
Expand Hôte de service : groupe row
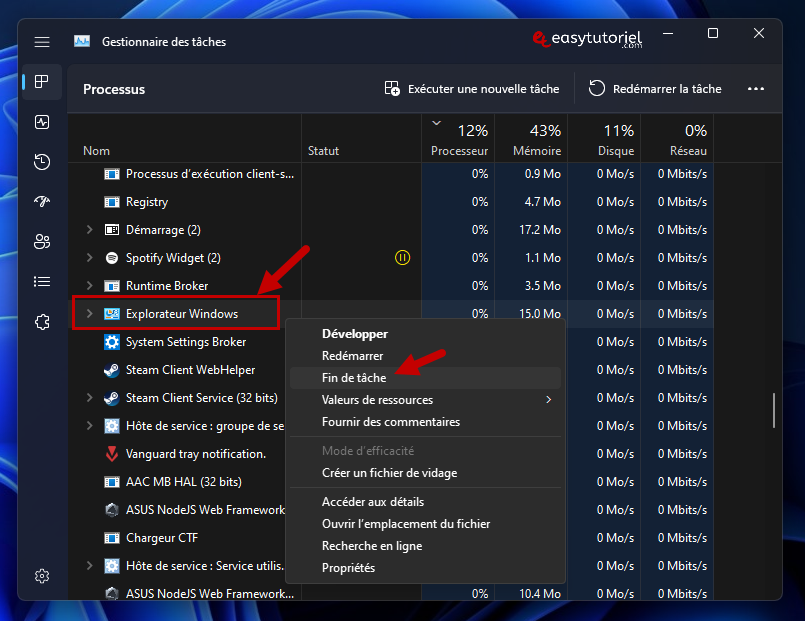pos(89,425)
